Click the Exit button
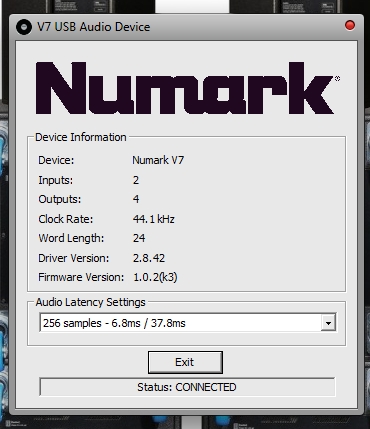Screen dimensions: 370x429 (185, 362)
